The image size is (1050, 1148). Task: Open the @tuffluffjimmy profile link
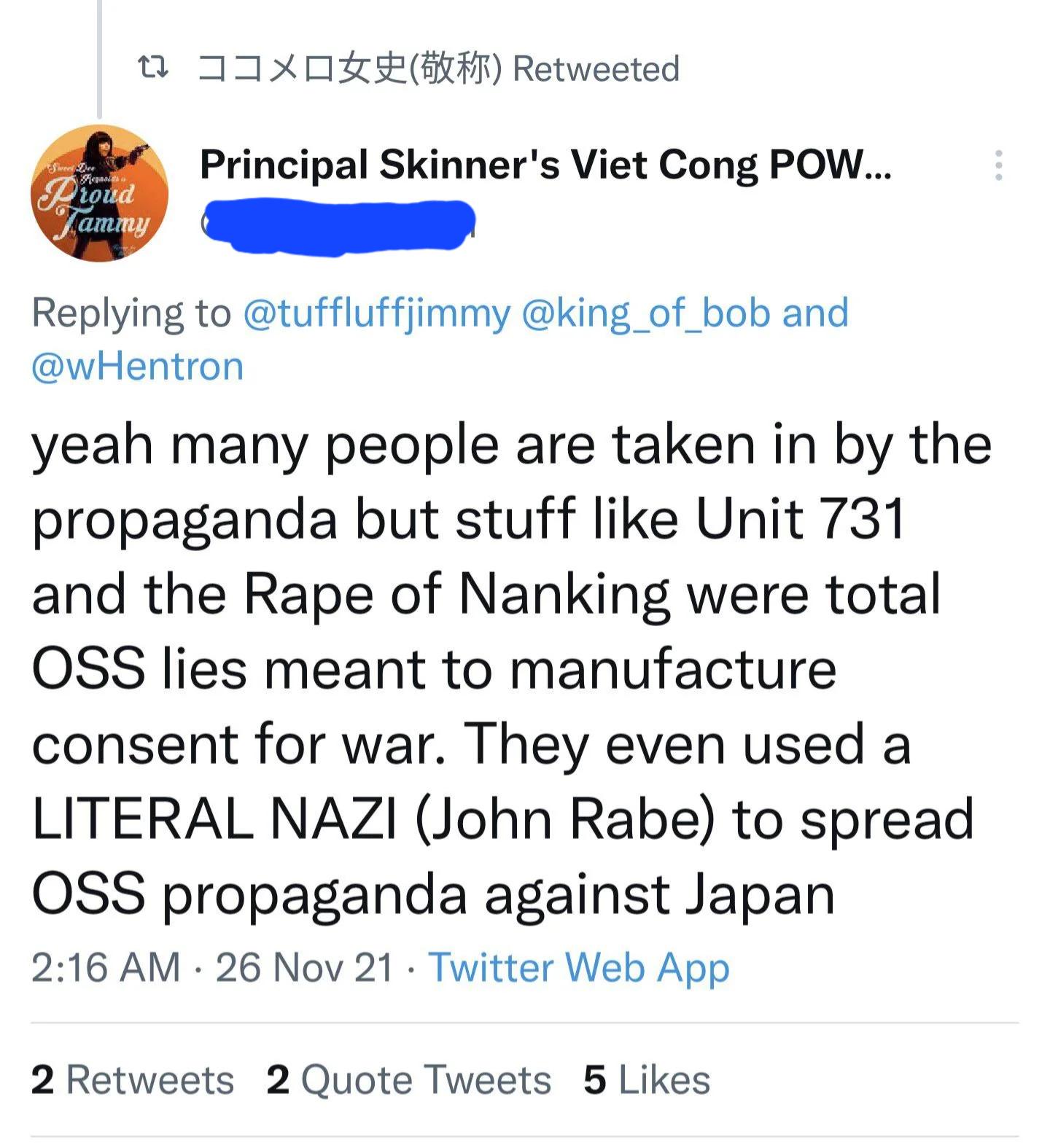click(376, 313)
